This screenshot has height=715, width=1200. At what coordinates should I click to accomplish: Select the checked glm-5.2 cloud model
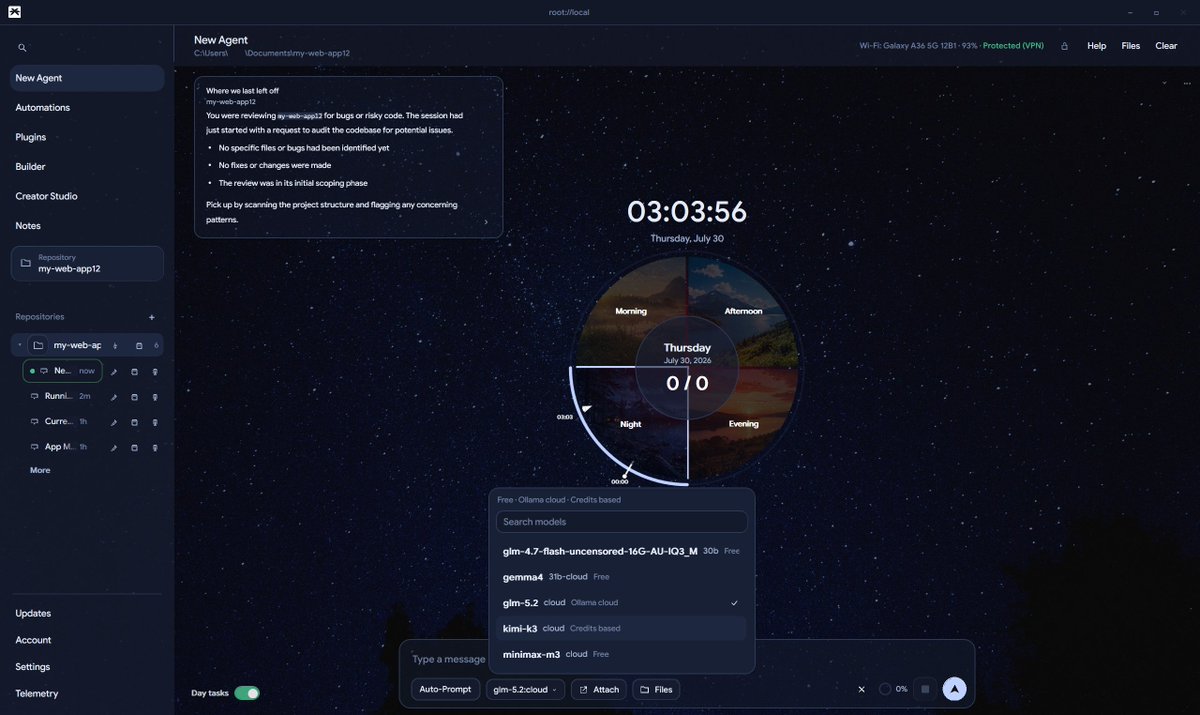(622, 603)
